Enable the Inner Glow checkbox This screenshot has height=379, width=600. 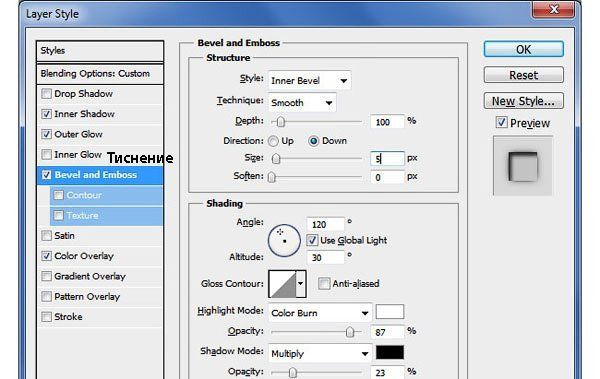pyautogui.click(x=46, y=155)
